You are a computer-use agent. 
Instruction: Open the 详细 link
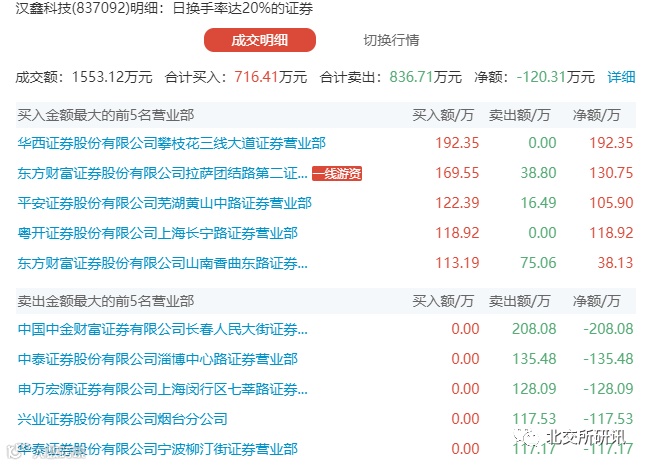point(621,77)
